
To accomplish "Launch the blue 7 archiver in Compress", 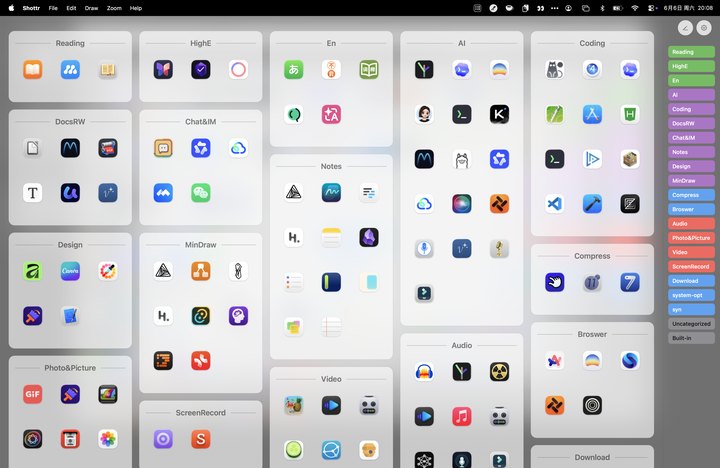I will tap(630, 282).
